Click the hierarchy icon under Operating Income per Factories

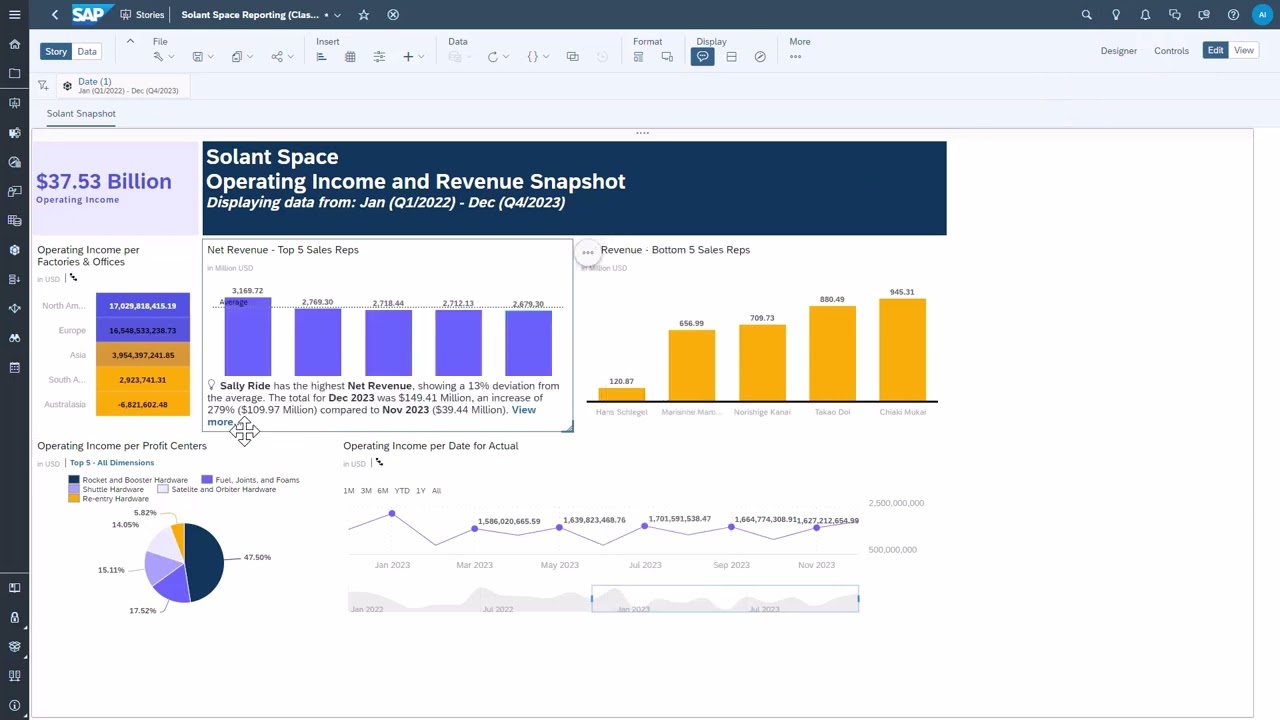click(x=73, y=278)
